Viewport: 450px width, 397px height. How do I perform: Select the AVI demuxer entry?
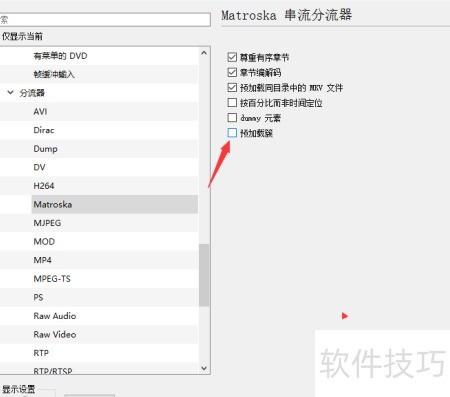(x=40, y=111)
